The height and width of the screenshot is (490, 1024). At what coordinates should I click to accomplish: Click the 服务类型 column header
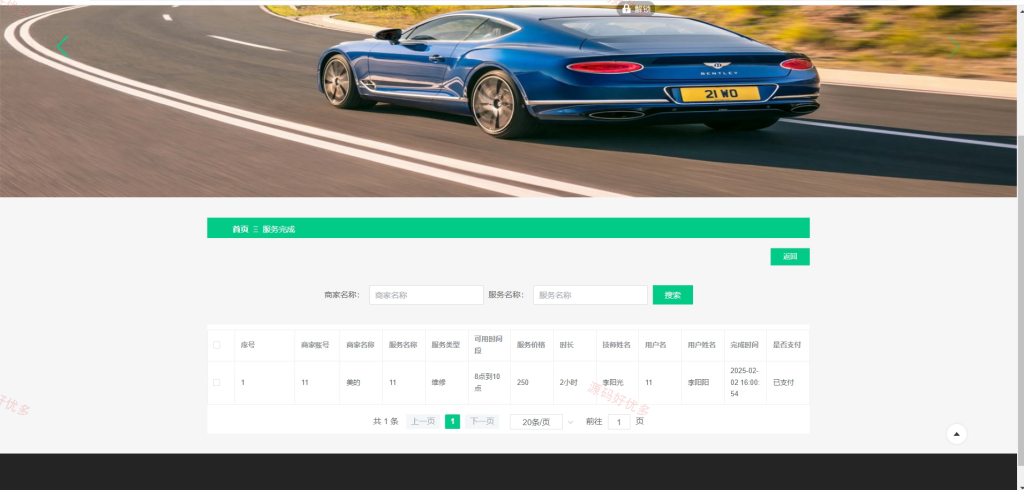445,345
